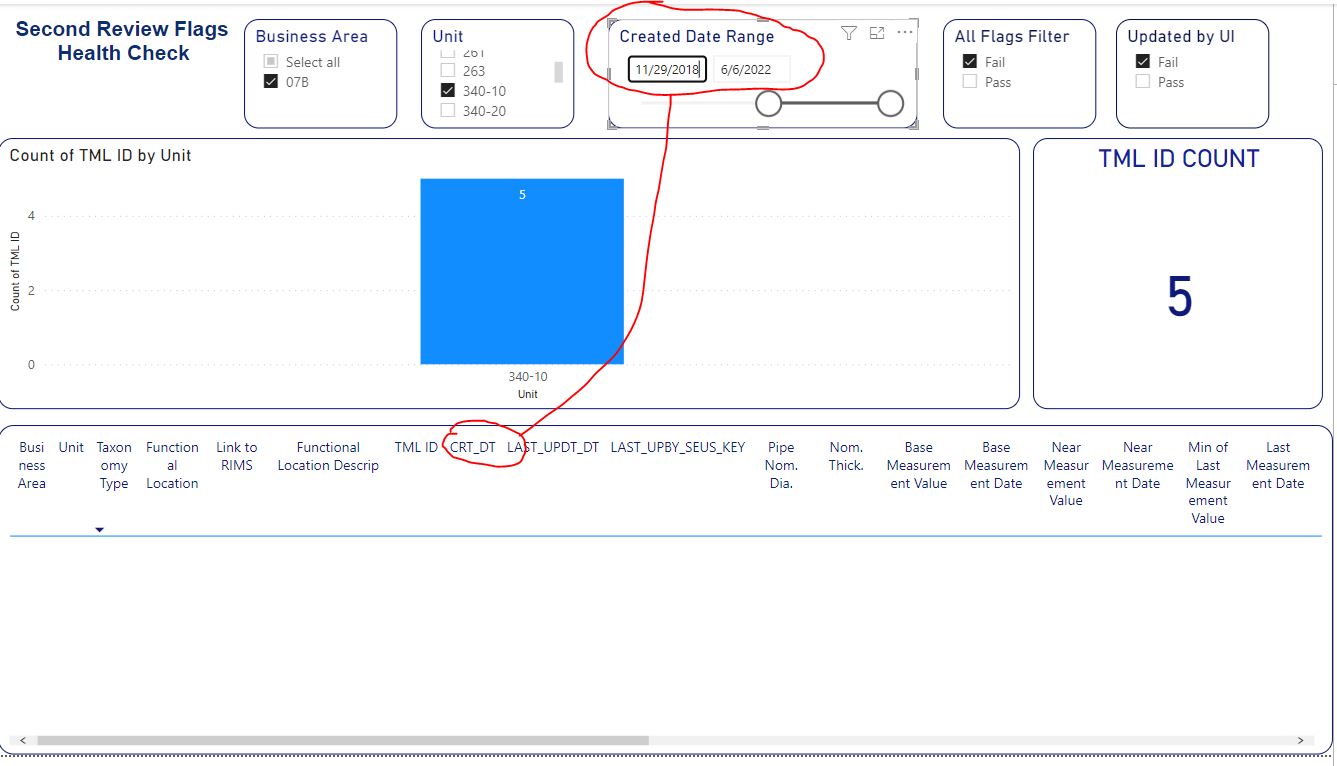The width and height of the screenshot is (1337, 766).
Task: Click the All Flags Filter title
Action: pos(1012,36)
